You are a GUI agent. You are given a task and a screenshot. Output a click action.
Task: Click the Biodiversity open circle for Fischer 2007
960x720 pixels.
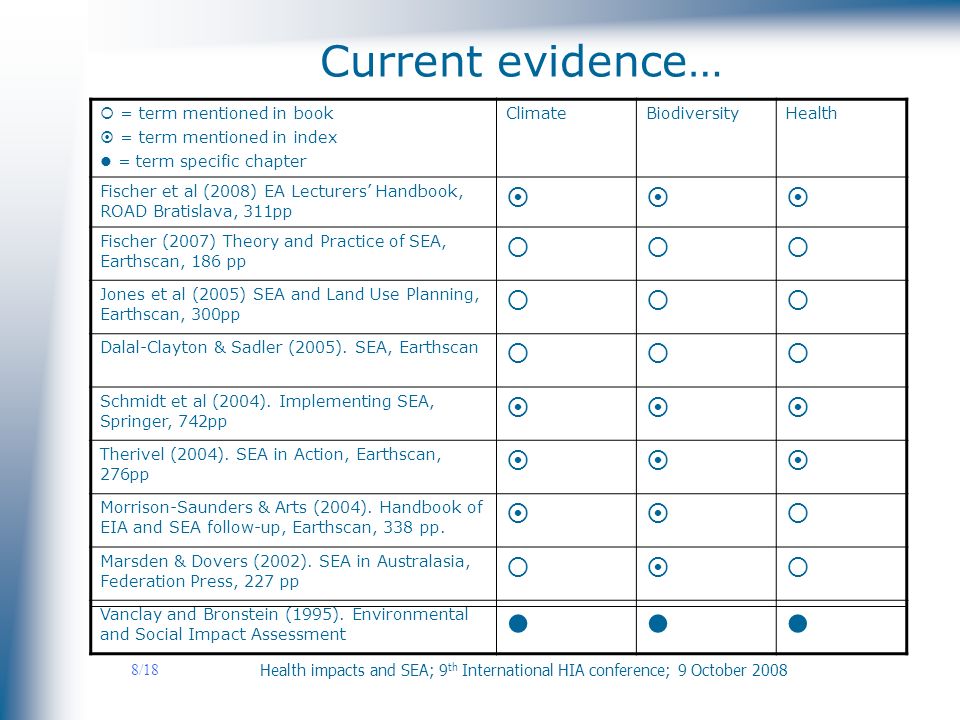point(658,247)
